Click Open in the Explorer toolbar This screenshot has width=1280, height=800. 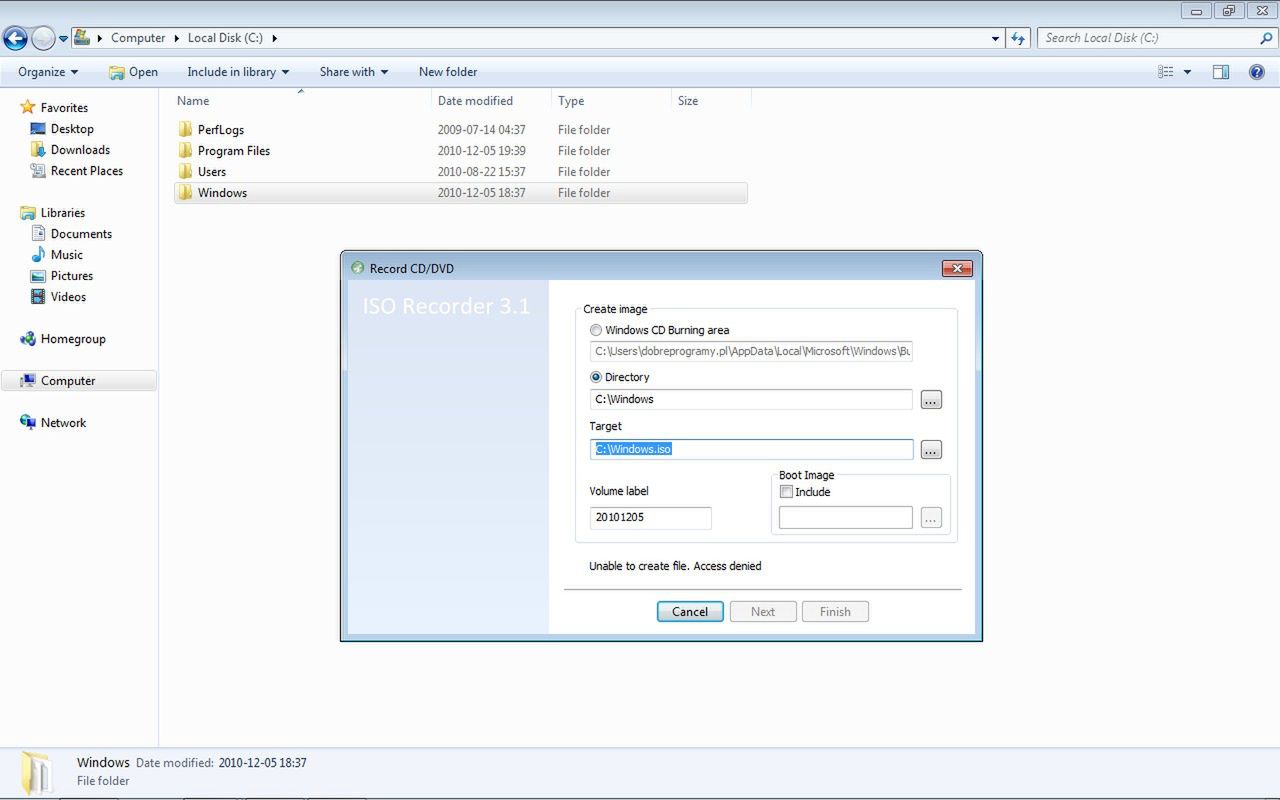(133, 72)
